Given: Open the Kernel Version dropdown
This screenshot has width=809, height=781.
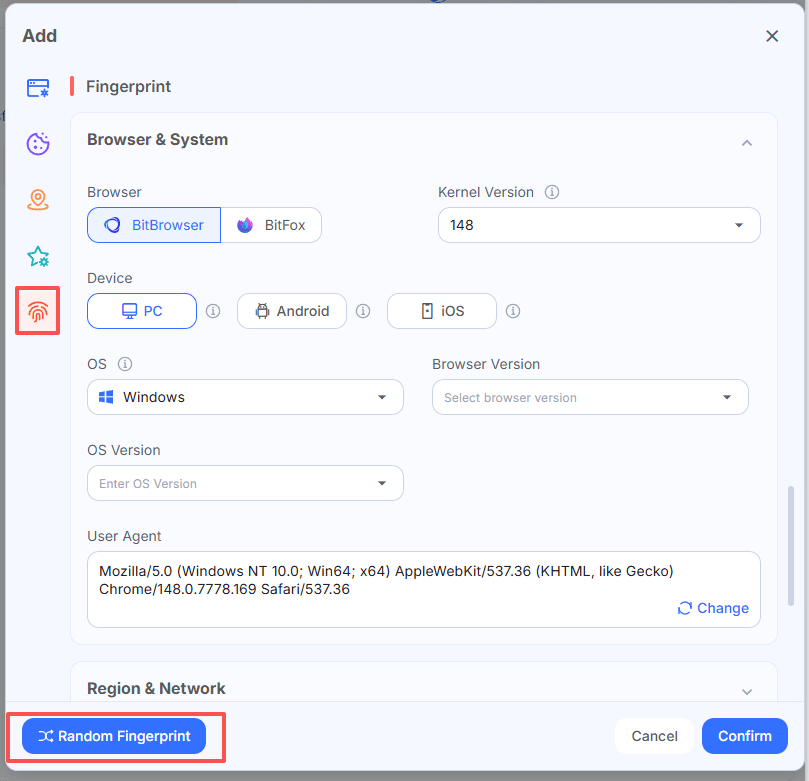Looking at the screenshot, I should pos(599,225).
